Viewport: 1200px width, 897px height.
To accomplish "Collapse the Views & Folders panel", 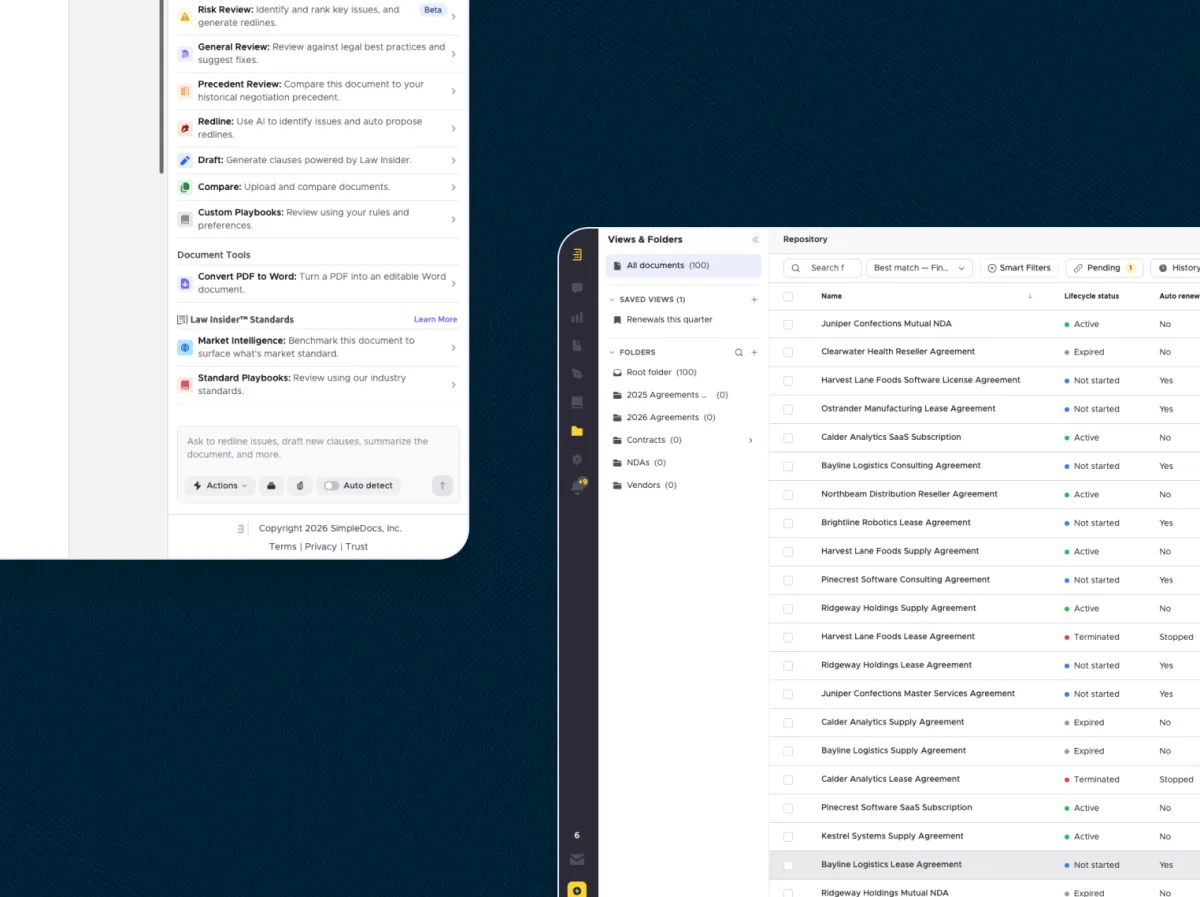I will pos(755,240).
